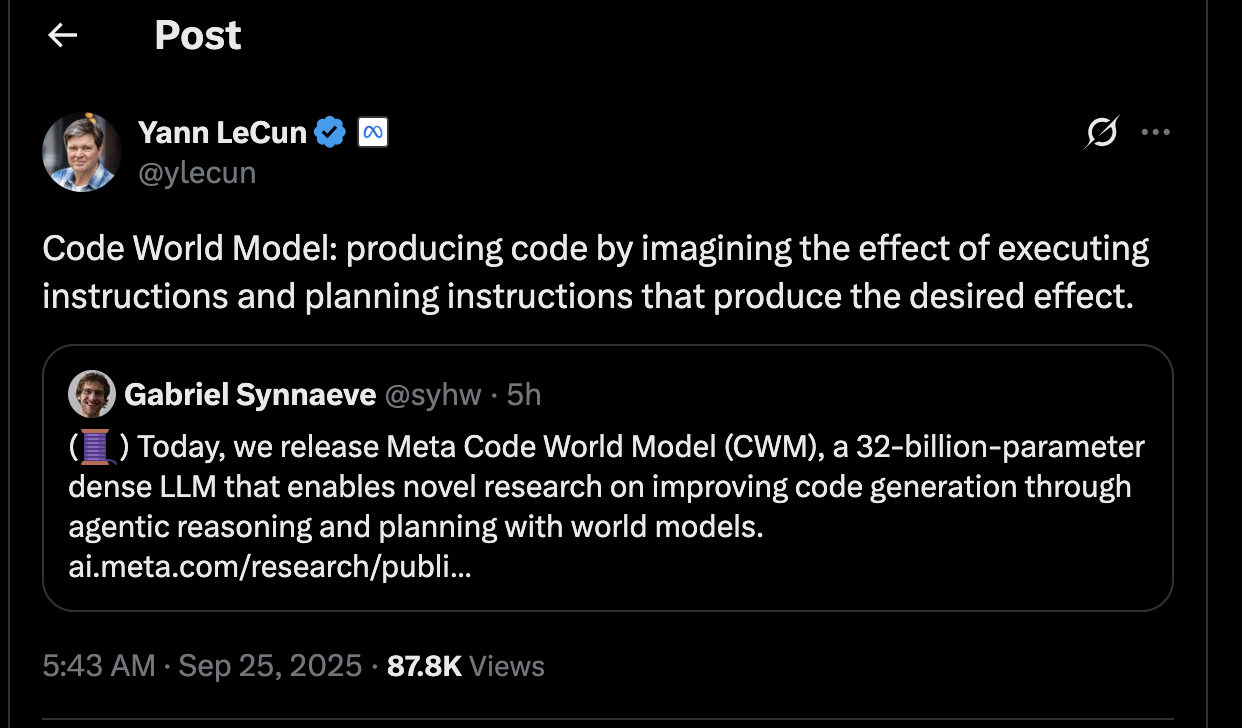Click the main Code World Model tweet text
This screenshot has height=728, width=1242.
coord(596,272)
